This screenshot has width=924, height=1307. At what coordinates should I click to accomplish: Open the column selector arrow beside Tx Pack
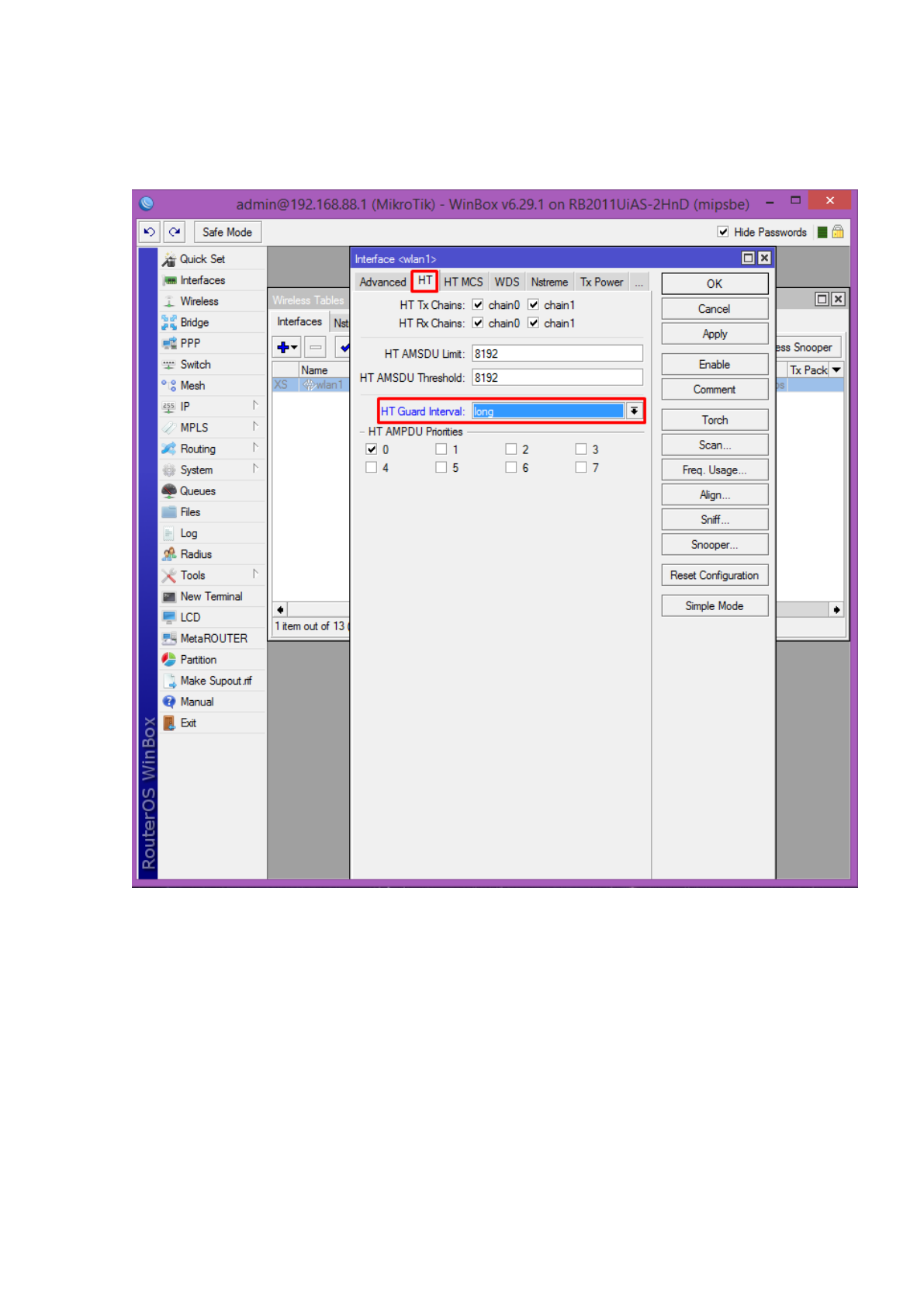click(836, 370)
